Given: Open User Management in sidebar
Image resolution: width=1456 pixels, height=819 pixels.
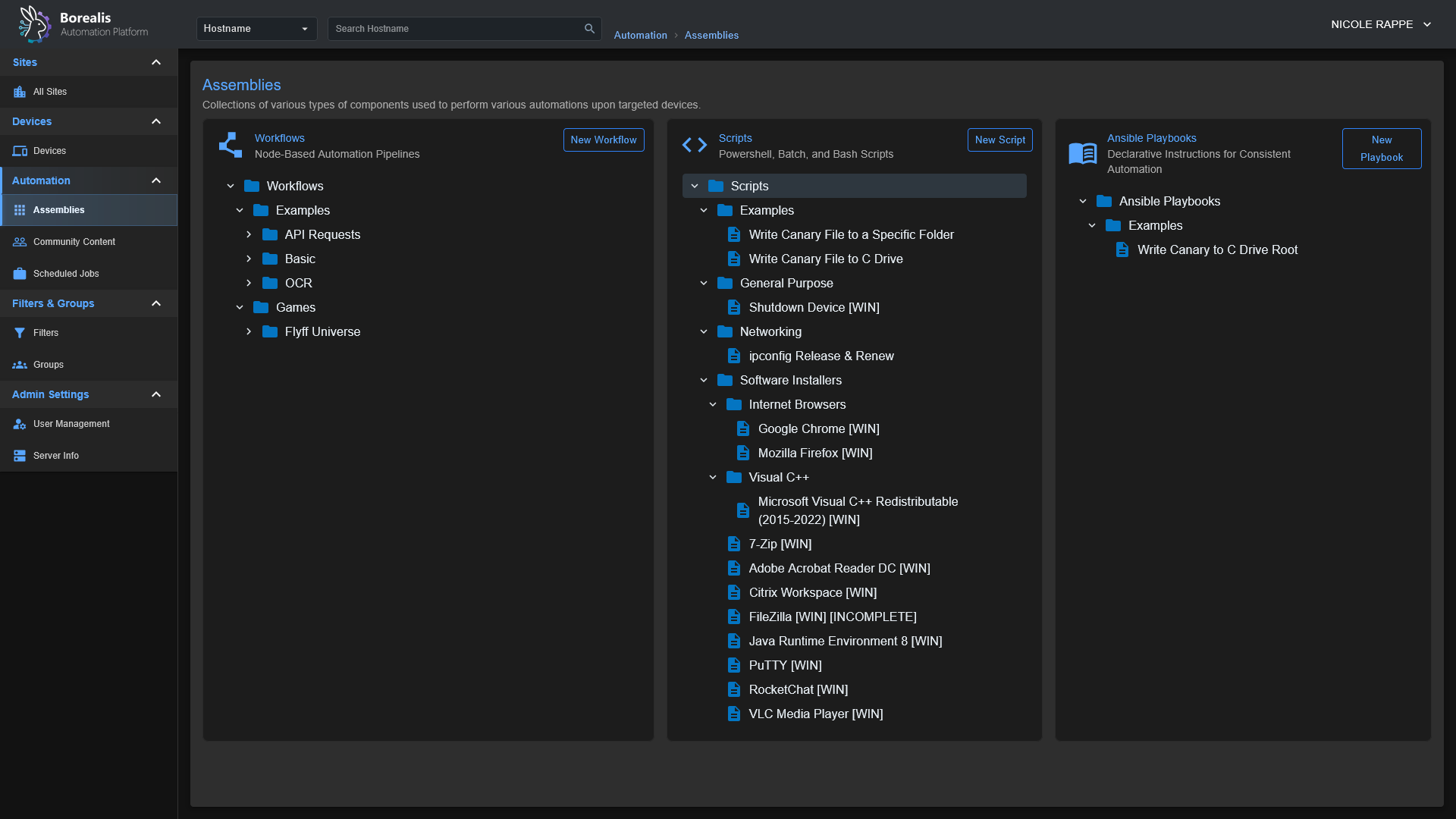Looking at the screenshot, I should tap(71, 424).
